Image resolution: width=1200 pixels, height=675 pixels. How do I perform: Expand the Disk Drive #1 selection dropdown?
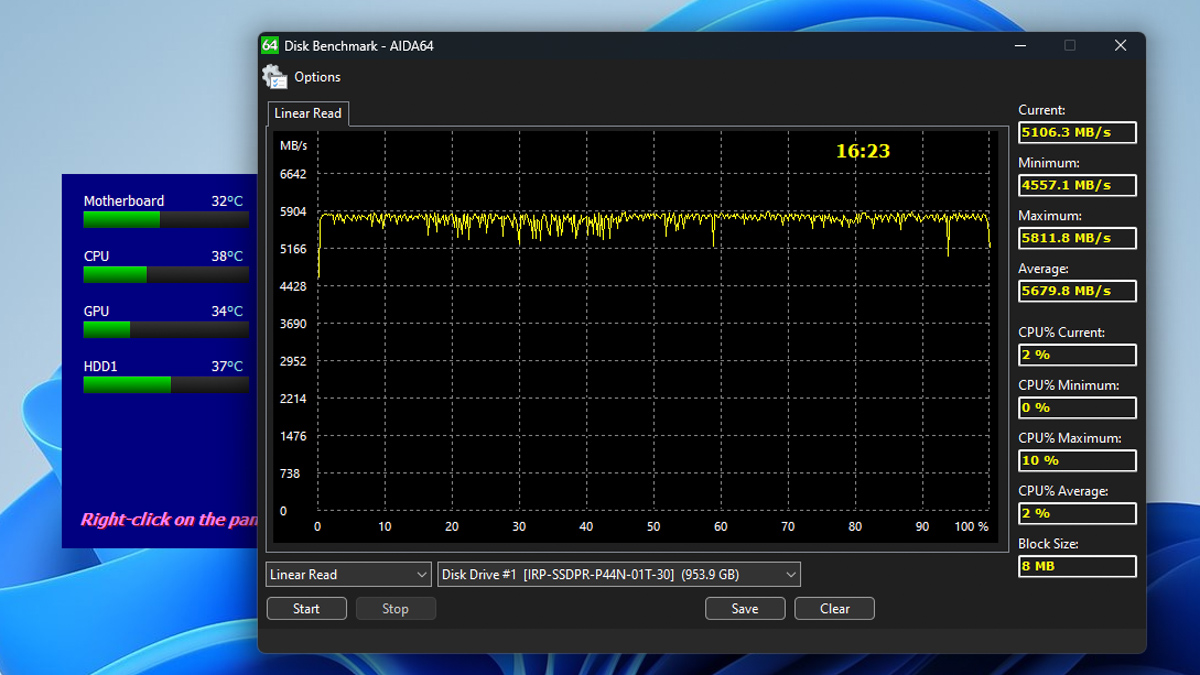[x=619, y=574]
